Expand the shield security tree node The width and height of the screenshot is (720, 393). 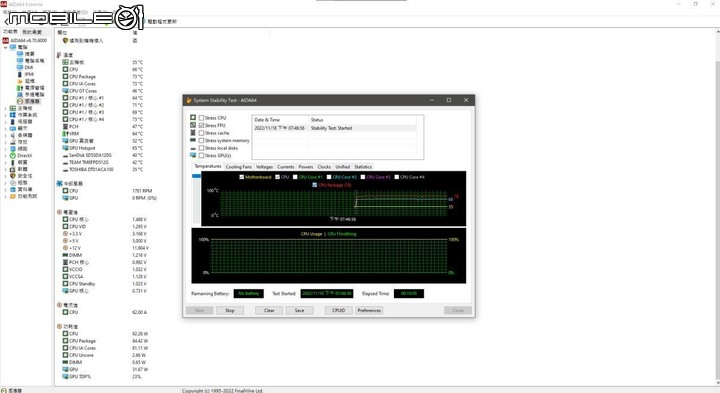6,176
